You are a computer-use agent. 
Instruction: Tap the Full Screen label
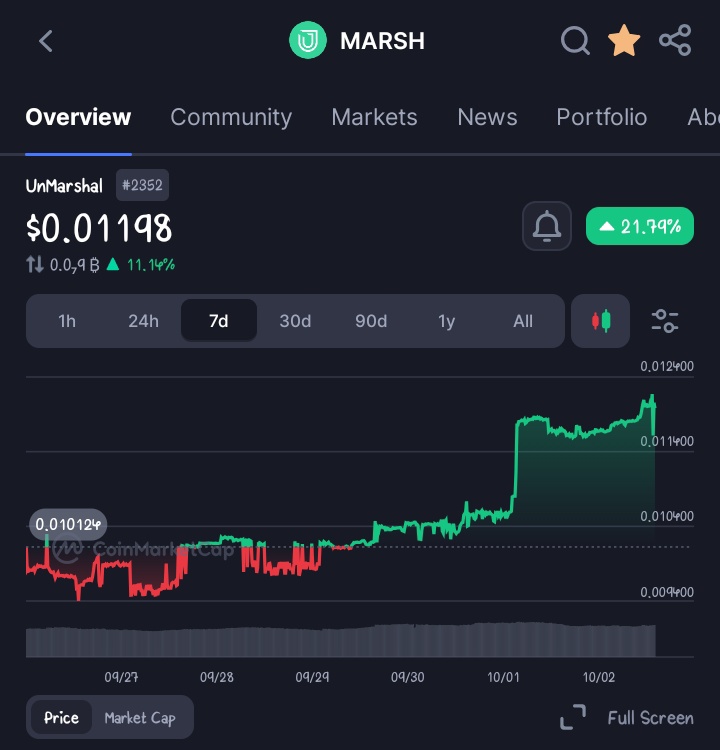(650, 718)
